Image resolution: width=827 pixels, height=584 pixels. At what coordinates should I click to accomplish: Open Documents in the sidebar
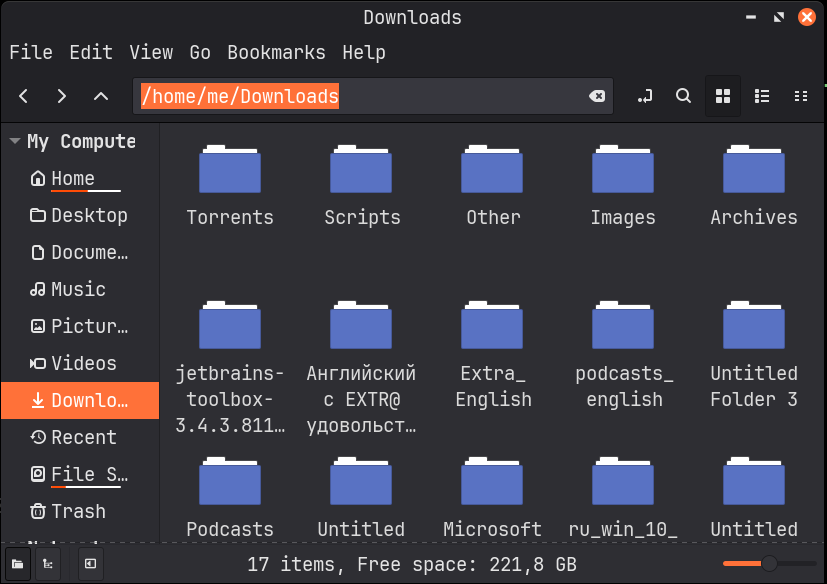point(80,252)
